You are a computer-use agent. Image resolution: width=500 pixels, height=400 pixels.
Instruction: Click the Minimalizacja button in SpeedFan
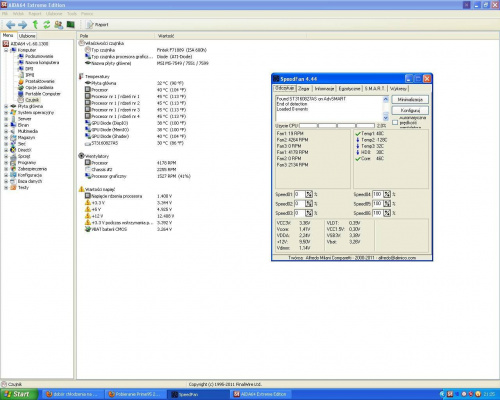[x=410, y=99]
